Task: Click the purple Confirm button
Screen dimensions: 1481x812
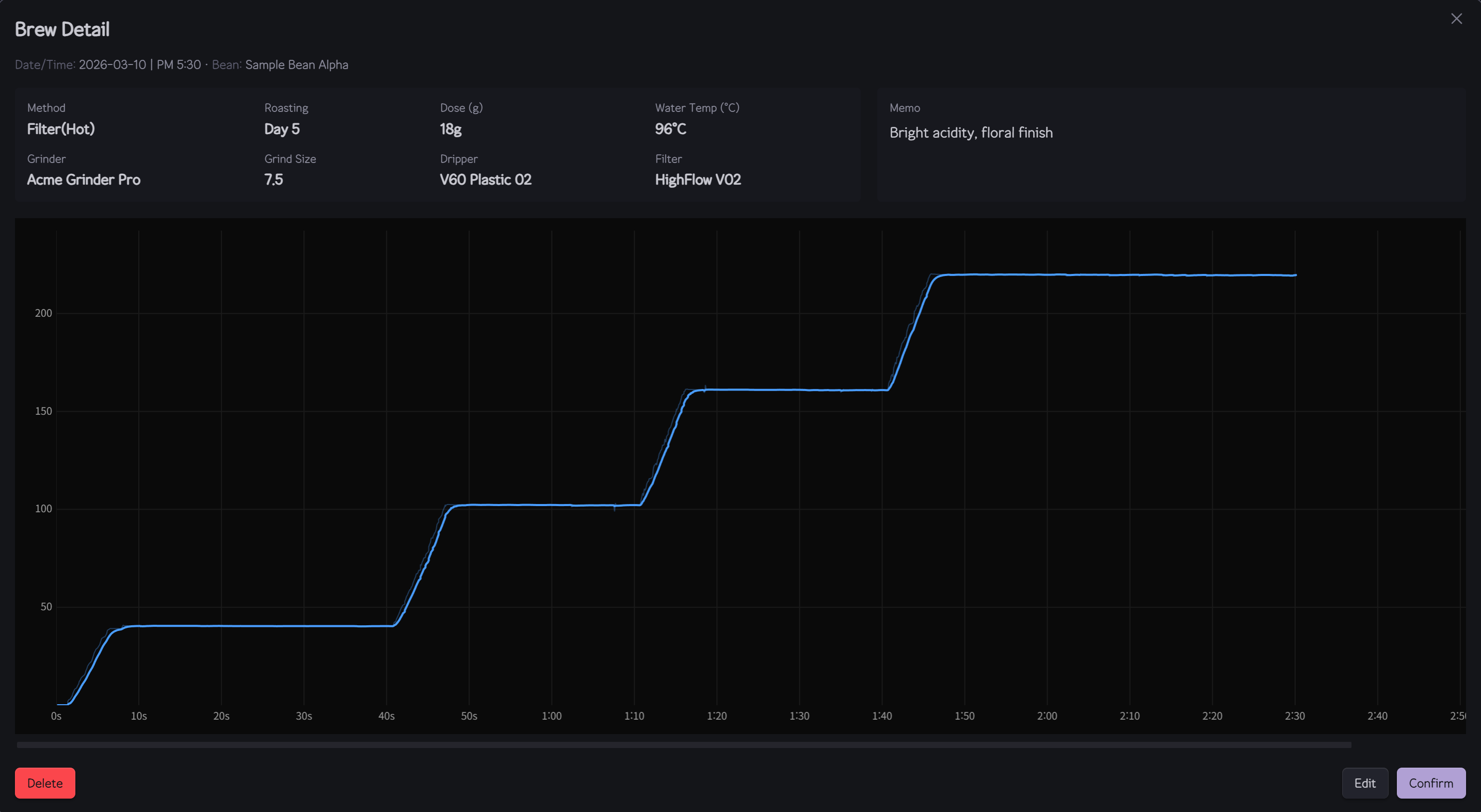Action: (x=1430, y=783)
